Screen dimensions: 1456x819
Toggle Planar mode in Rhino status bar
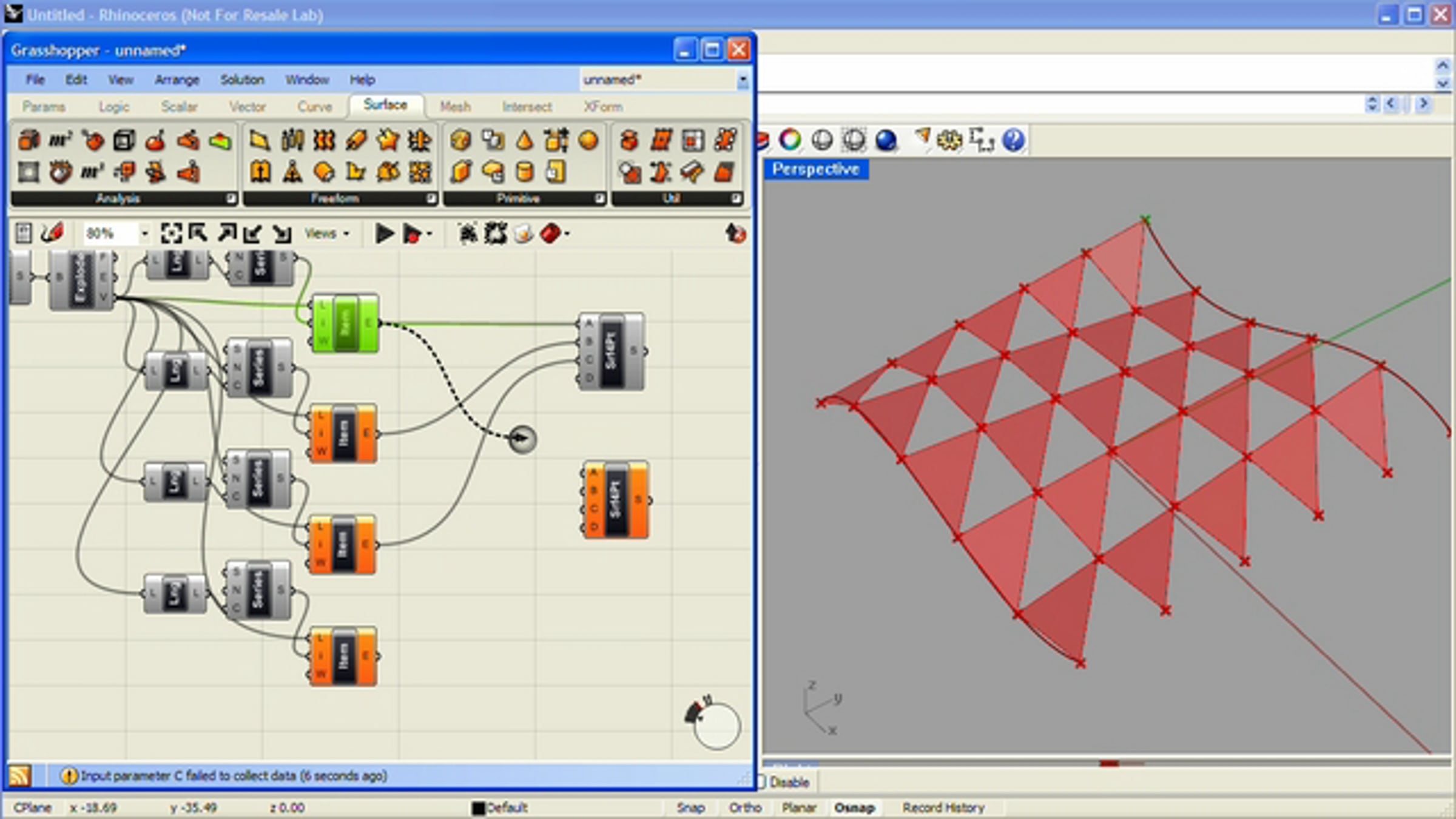click(798, 808)
